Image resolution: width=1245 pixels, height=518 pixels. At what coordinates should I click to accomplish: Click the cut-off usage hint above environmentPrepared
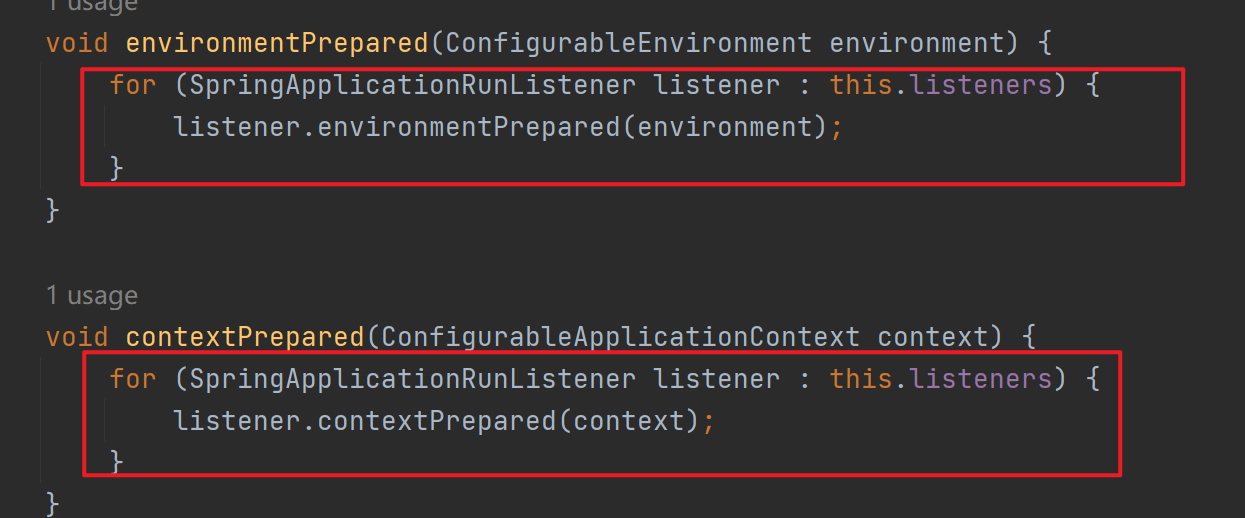[x=92, y=5]
